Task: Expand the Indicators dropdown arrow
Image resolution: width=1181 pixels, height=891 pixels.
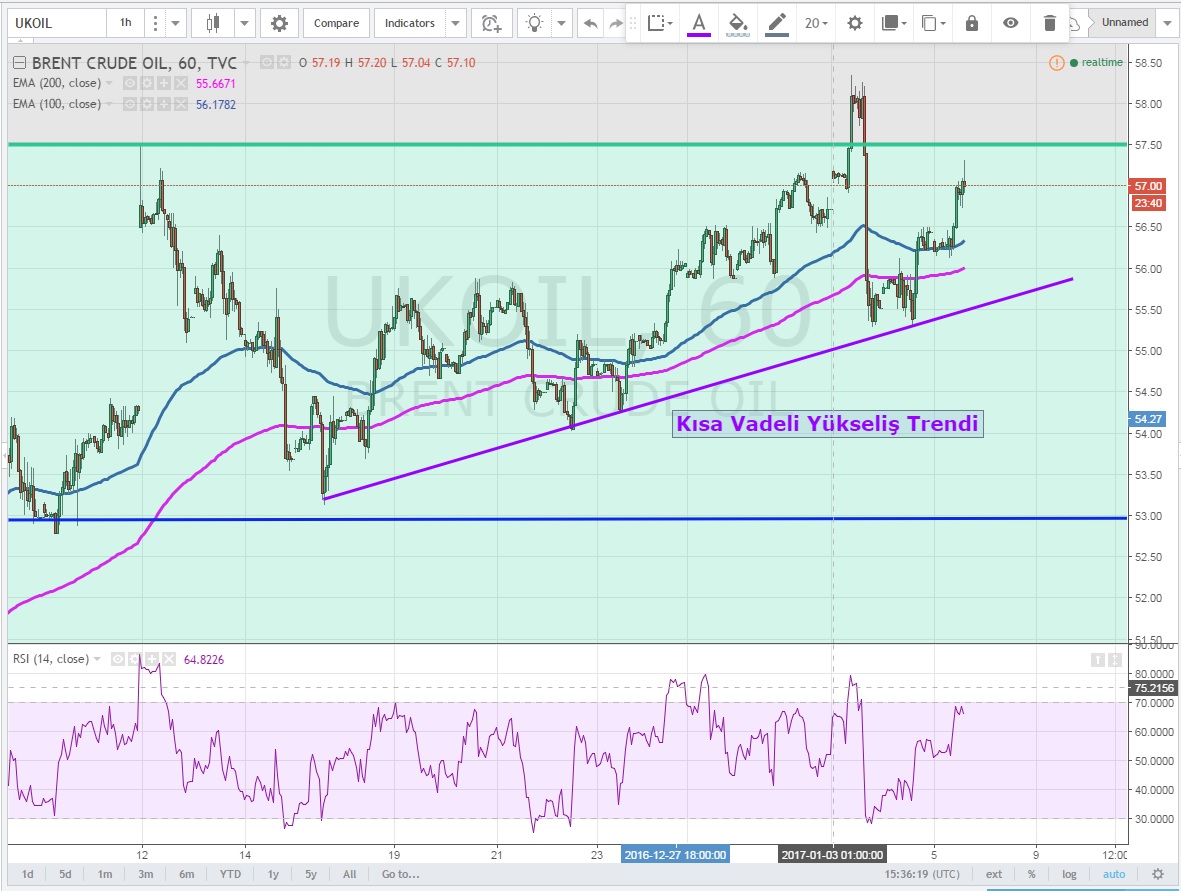Action: [456, 23]
